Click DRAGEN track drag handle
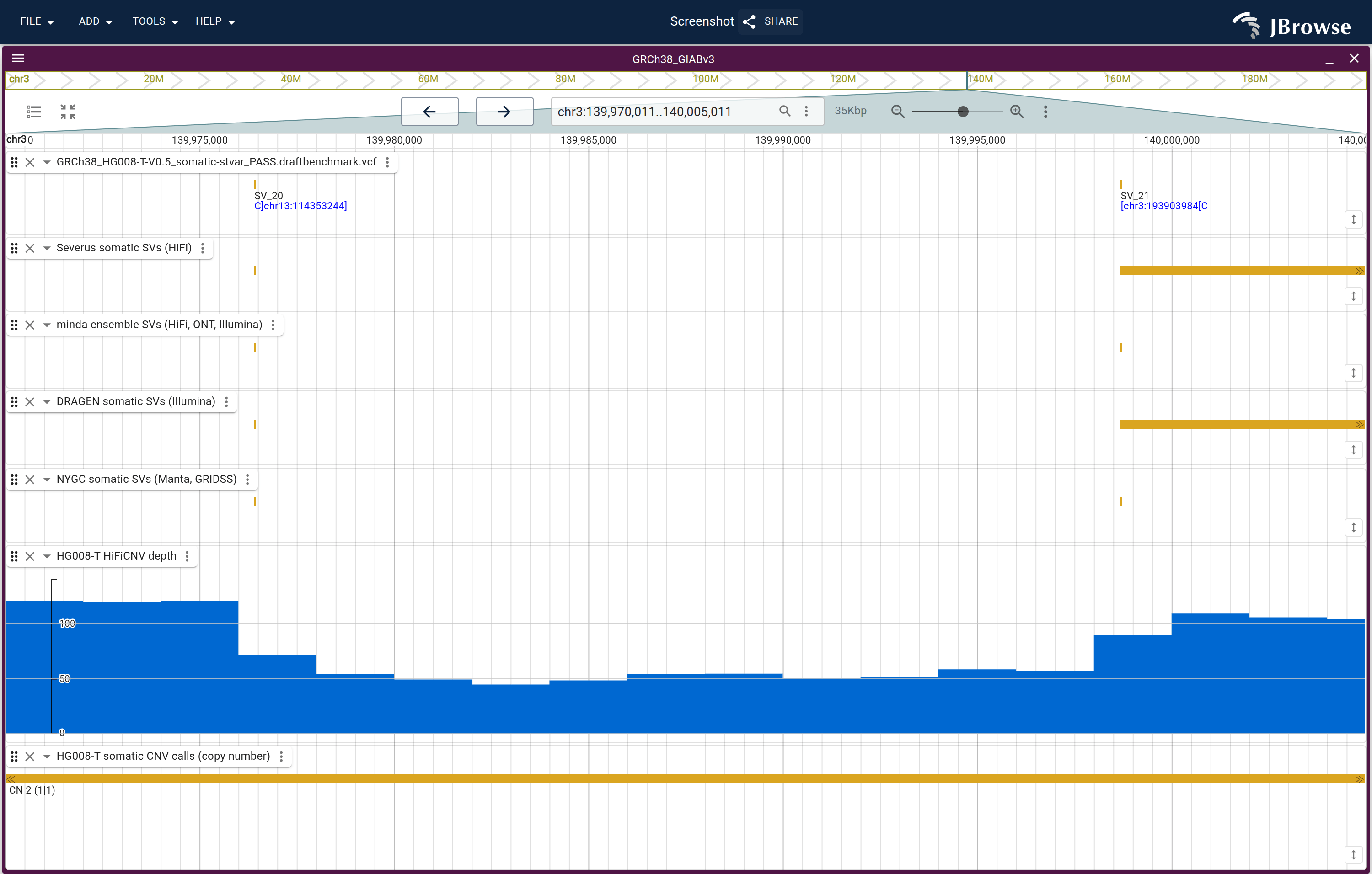This screenshot has height=874, width=1372. tap(14, 402)
